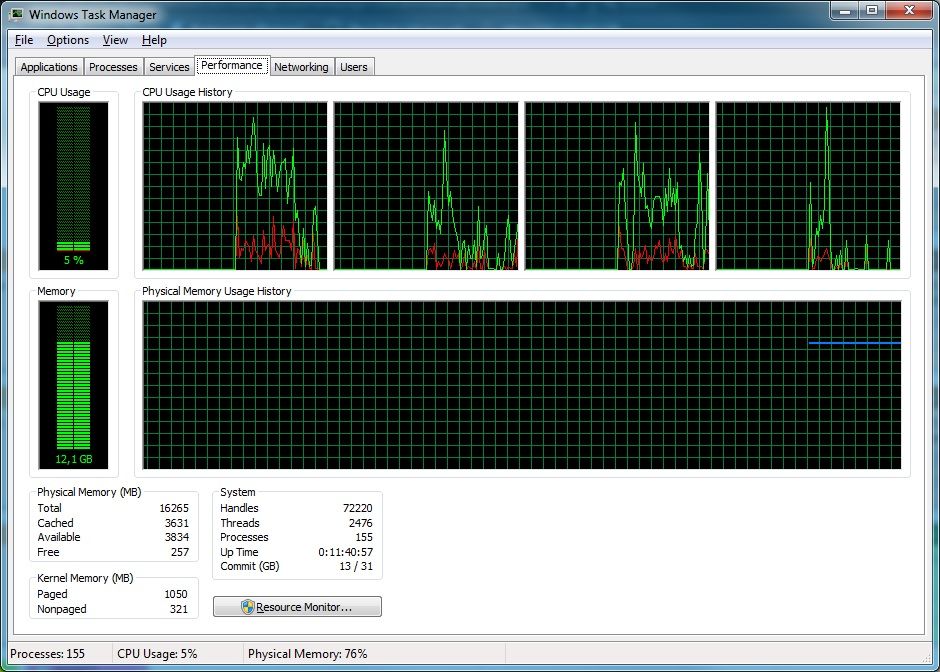Maximize the Task Manager window

(x=872, y=10)
